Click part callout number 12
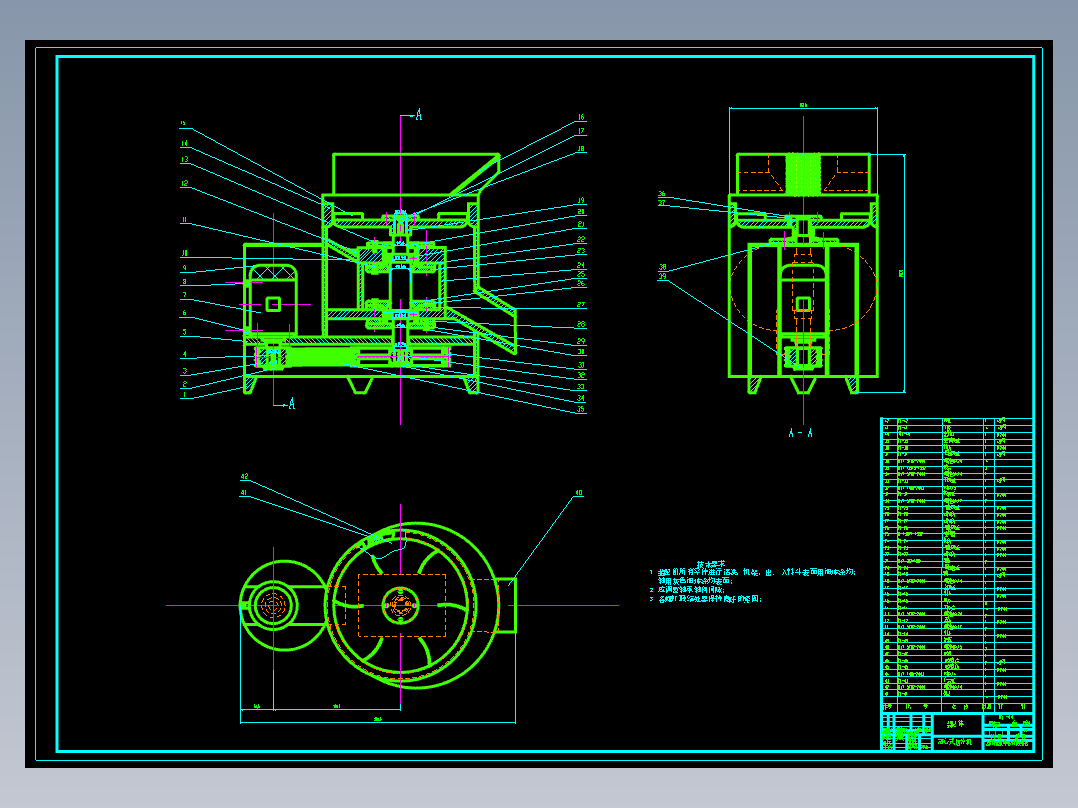Image resolution: width=1078 pixels, height=808 pixels. pos(184,184)
